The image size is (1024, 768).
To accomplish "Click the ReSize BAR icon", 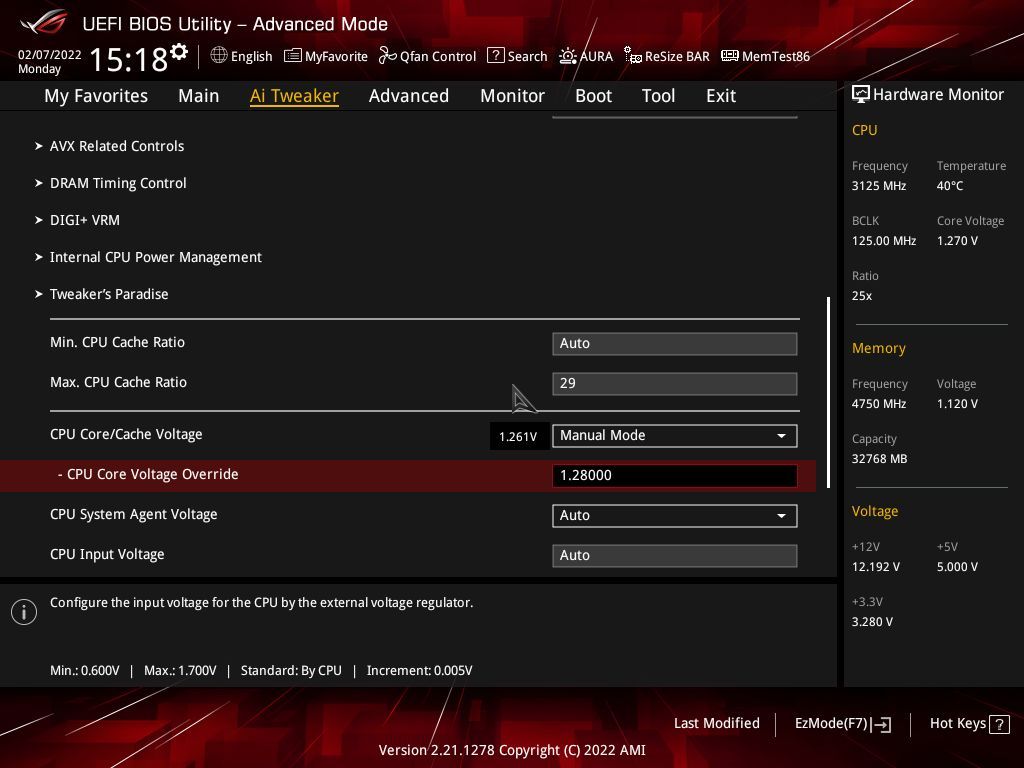I will click(632, 56).
